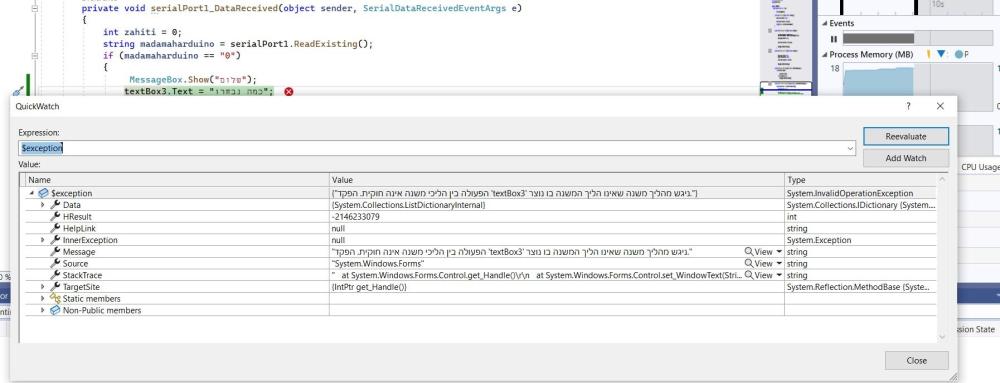Image resolution: width=1000 pixels, height=383 pixels.
Task: Click the wrench icon beside TargetSite
Action: 55,287
